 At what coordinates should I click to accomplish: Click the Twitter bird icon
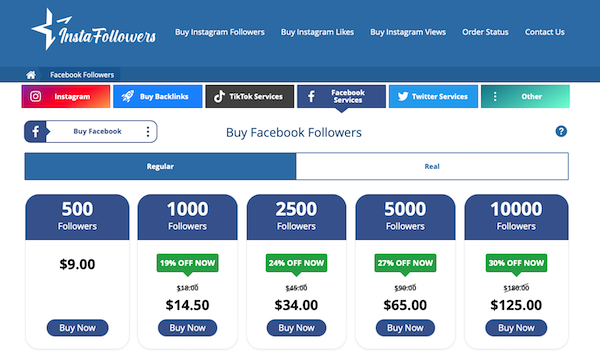coord(403,96)
